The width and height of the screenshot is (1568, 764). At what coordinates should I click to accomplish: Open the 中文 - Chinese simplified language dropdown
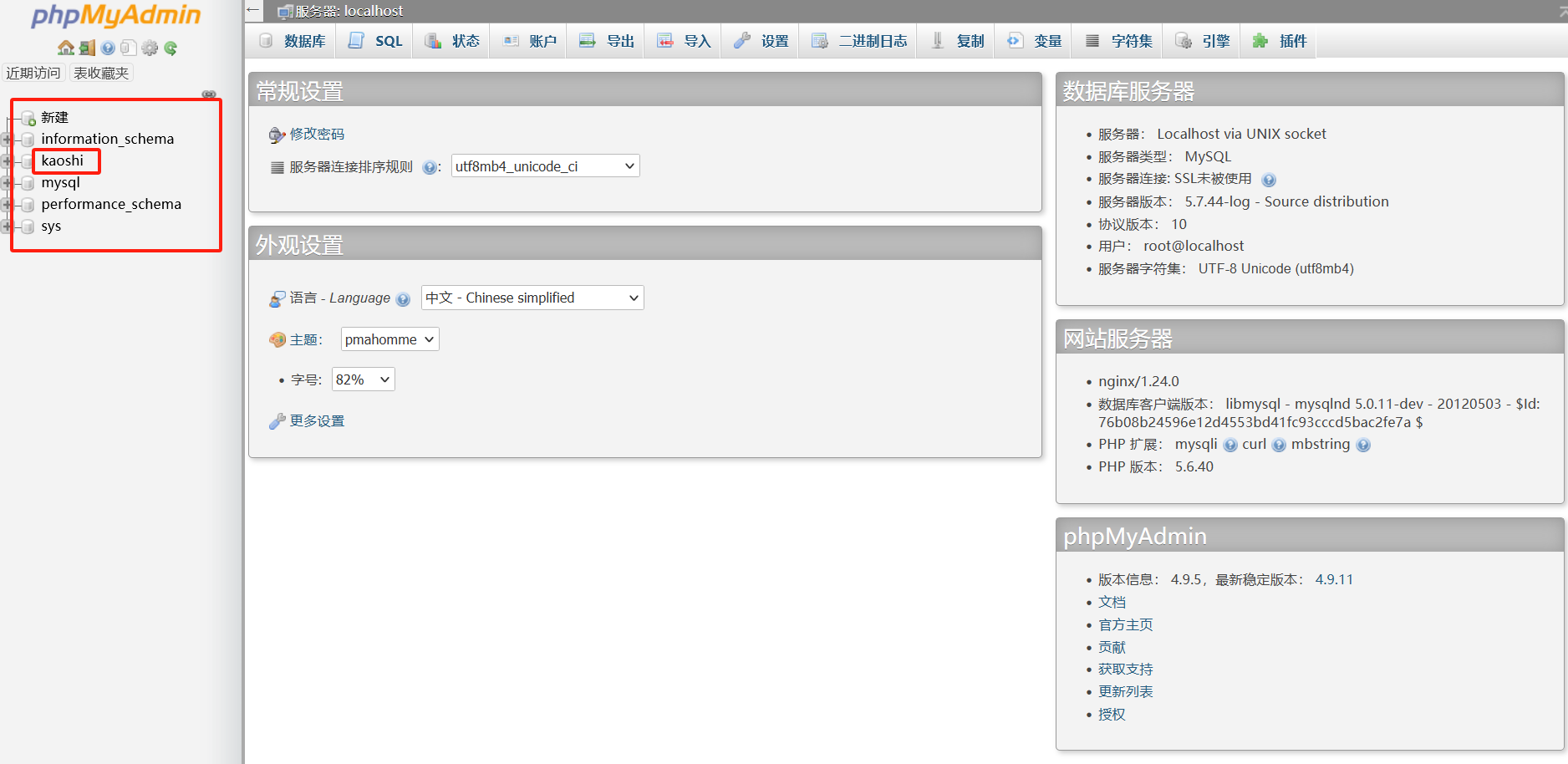click(532, 298)
